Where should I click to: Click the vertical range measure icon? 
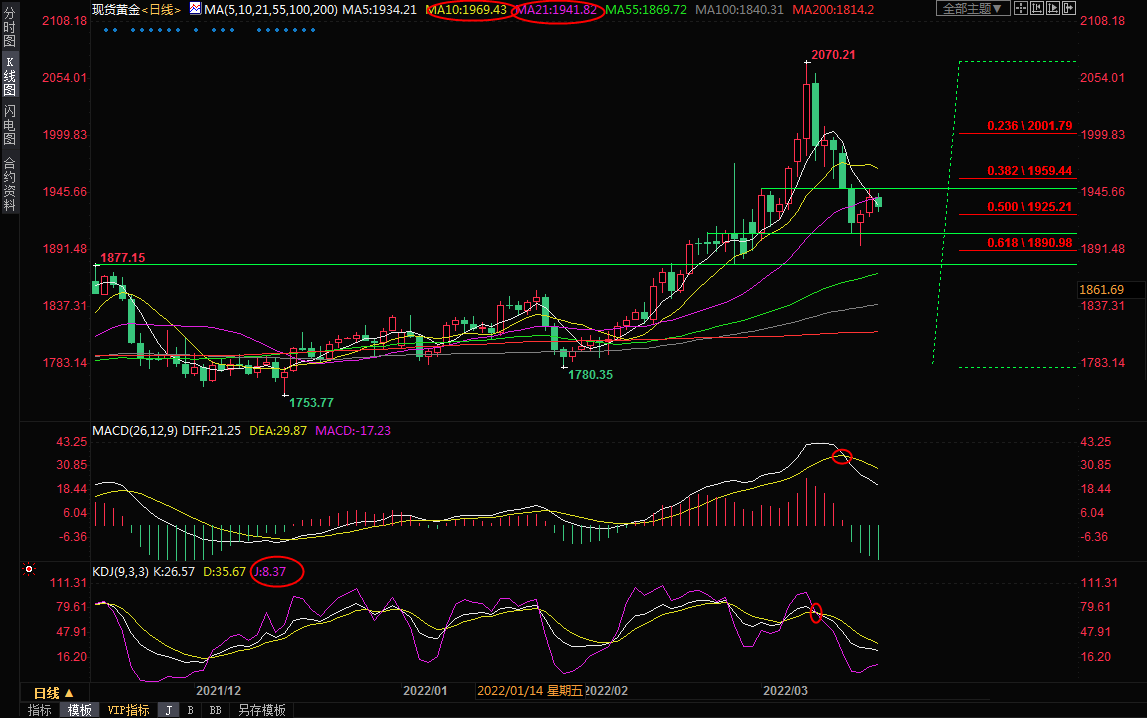1039,9
